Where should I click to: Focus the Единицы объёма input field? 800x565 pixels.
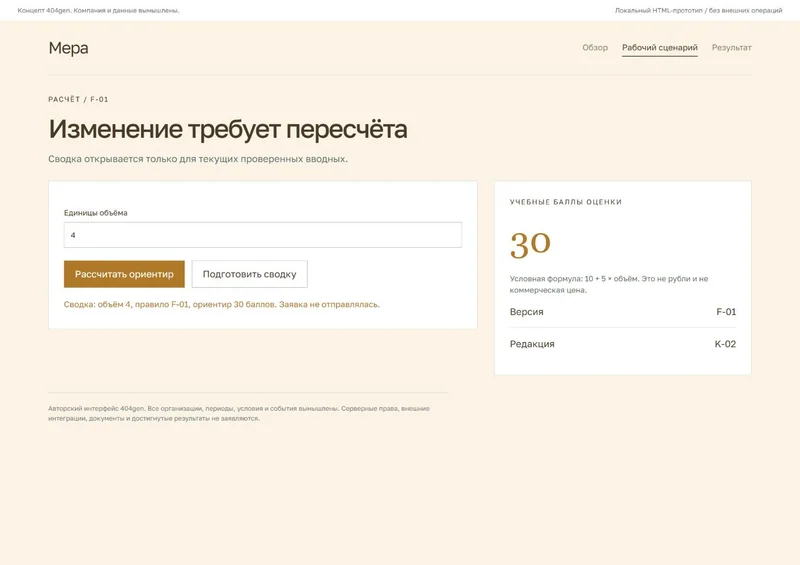coord(263,235)
